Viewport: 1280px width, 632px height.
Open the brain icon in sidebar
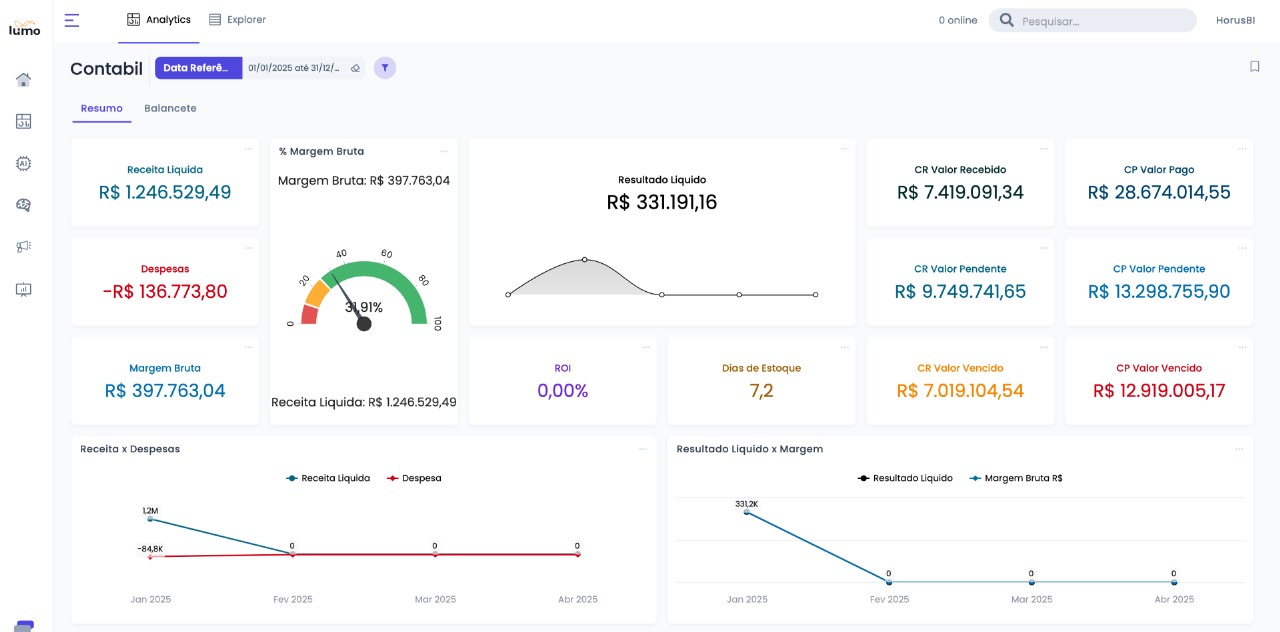point(24,205)
